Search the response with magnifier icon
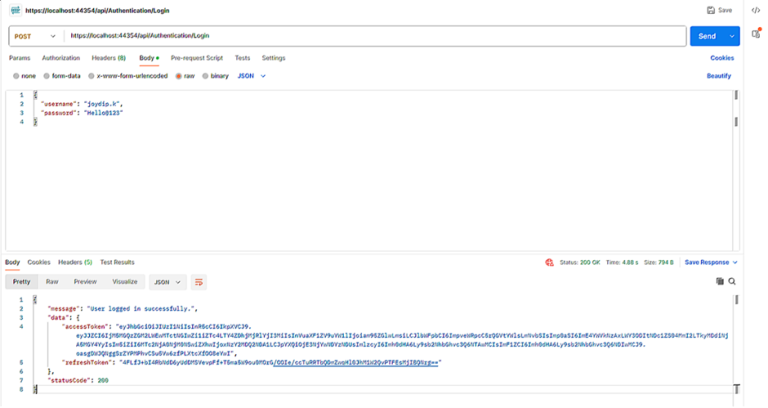The image size is (768, 408). (x=732, y=281)
